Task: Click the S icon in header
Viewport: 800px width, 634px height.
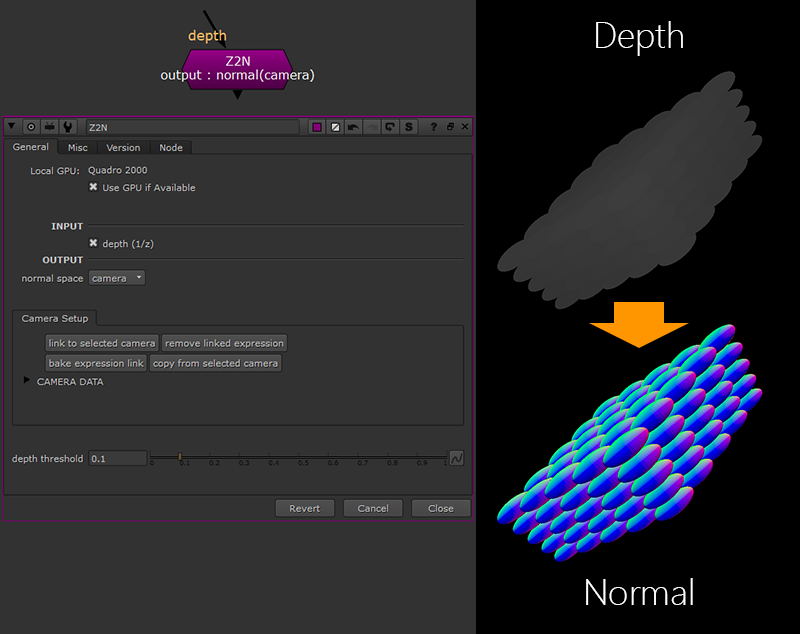Action: tap(408, 127)
